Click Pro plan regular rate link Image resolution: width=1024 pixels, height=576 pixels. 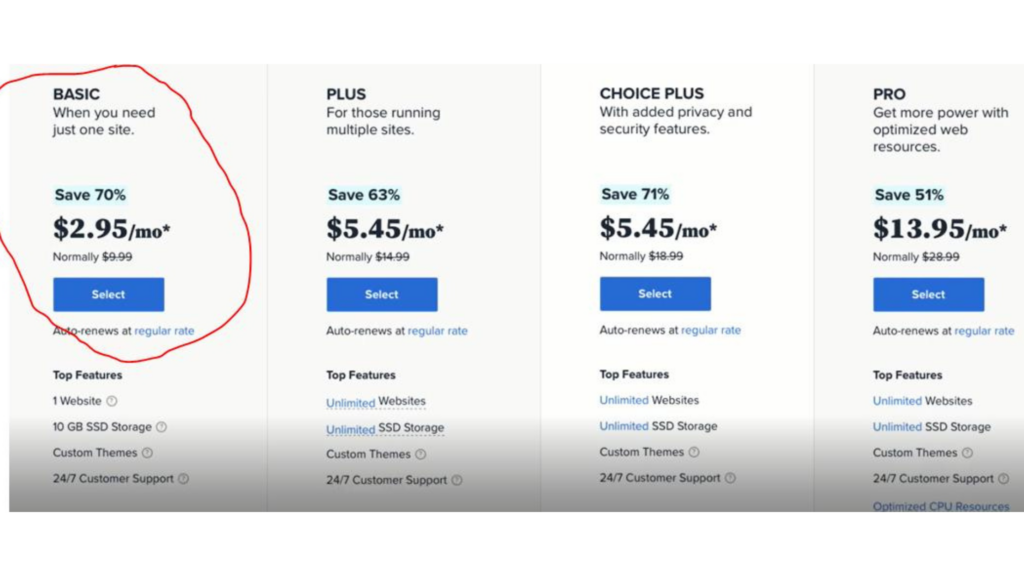(x=984, y=331)
